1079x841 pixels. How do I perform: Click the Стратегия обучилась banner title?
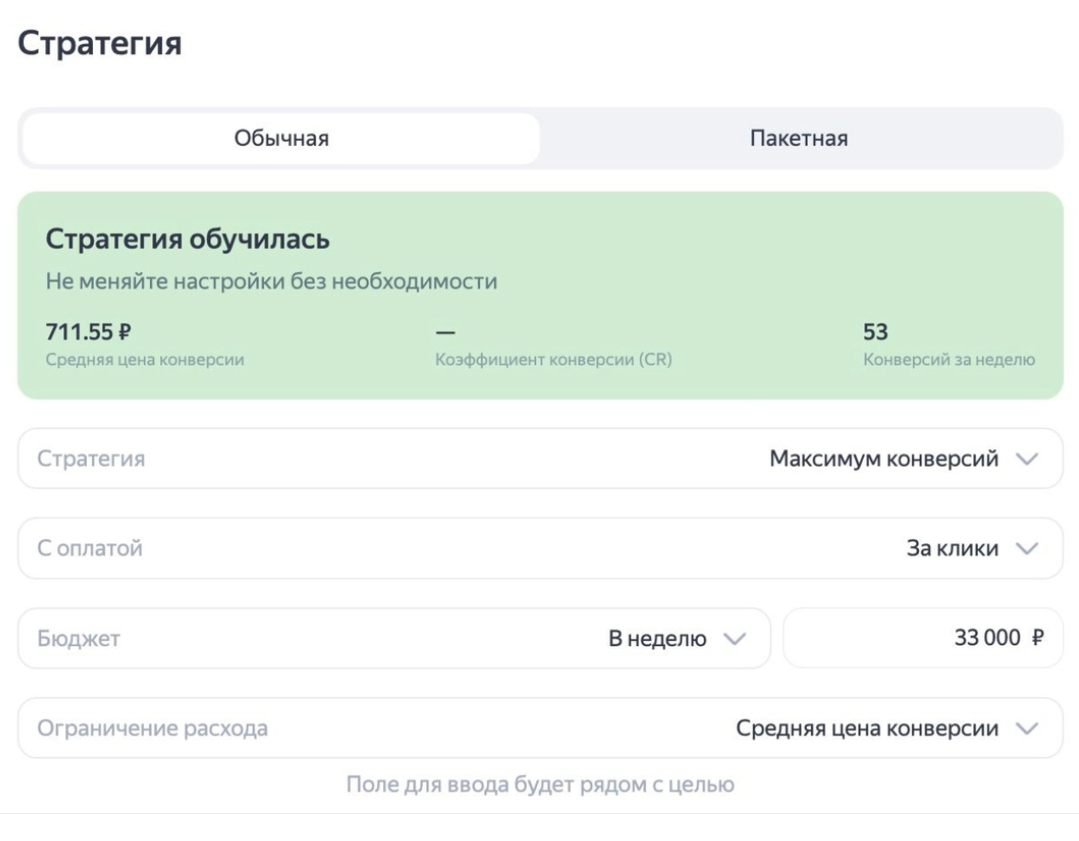tap(188, 240)
